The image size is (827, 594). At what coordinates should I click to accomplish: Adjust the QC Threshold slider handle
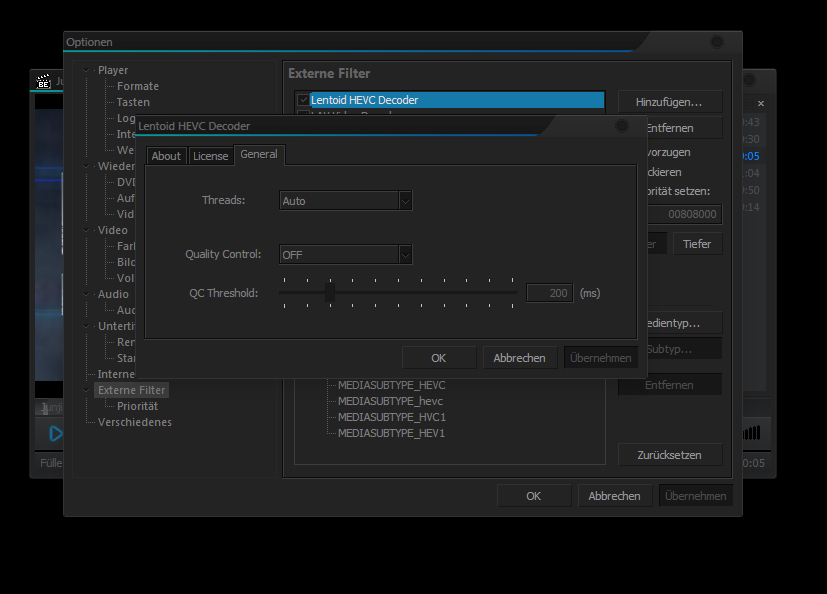[x=330, y=293]
